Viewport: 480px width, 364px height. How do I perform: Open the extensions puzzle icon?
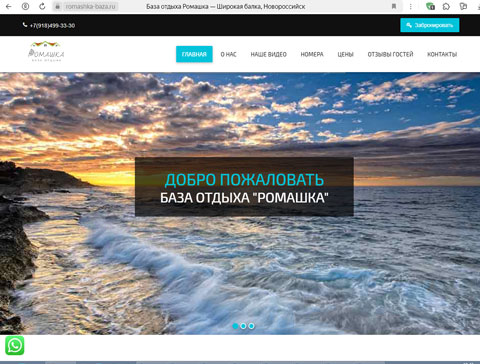click(446, 6)
